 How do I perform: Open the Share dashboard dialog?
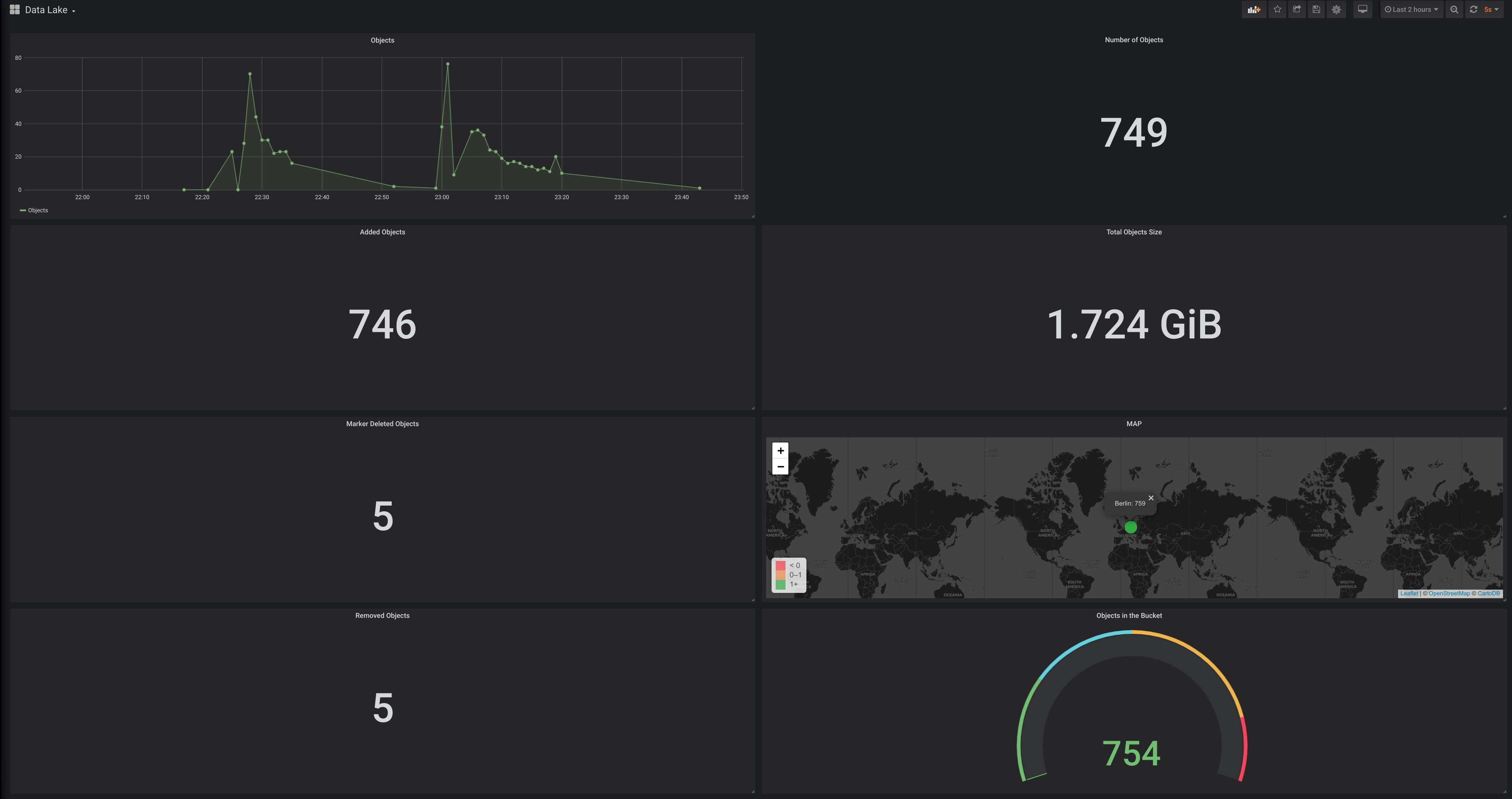[x=1296, y=9]
